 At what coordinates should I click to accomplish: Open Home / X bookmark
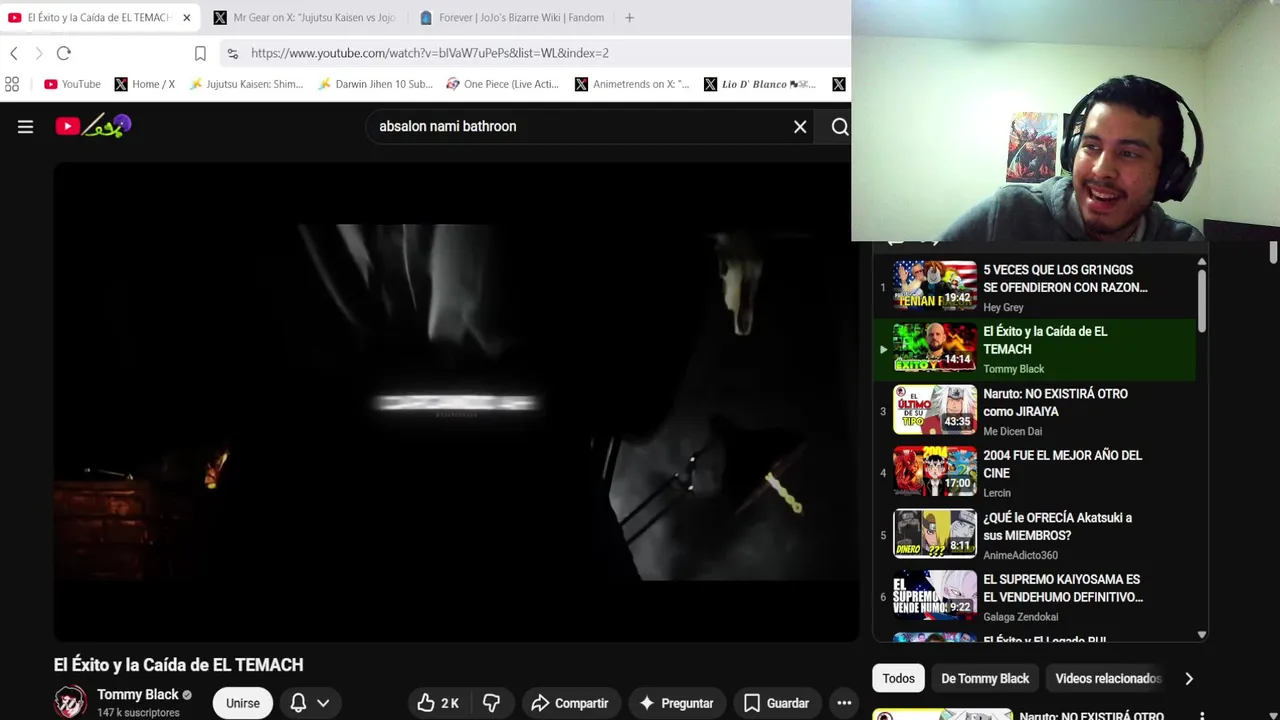tap(145, 84)
